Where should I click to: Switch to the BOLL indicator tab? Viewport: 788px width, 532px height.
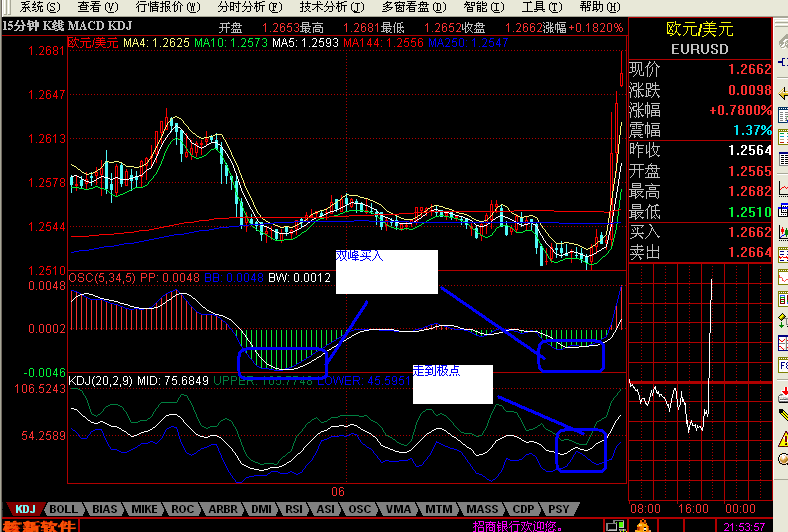click(63, 509)
